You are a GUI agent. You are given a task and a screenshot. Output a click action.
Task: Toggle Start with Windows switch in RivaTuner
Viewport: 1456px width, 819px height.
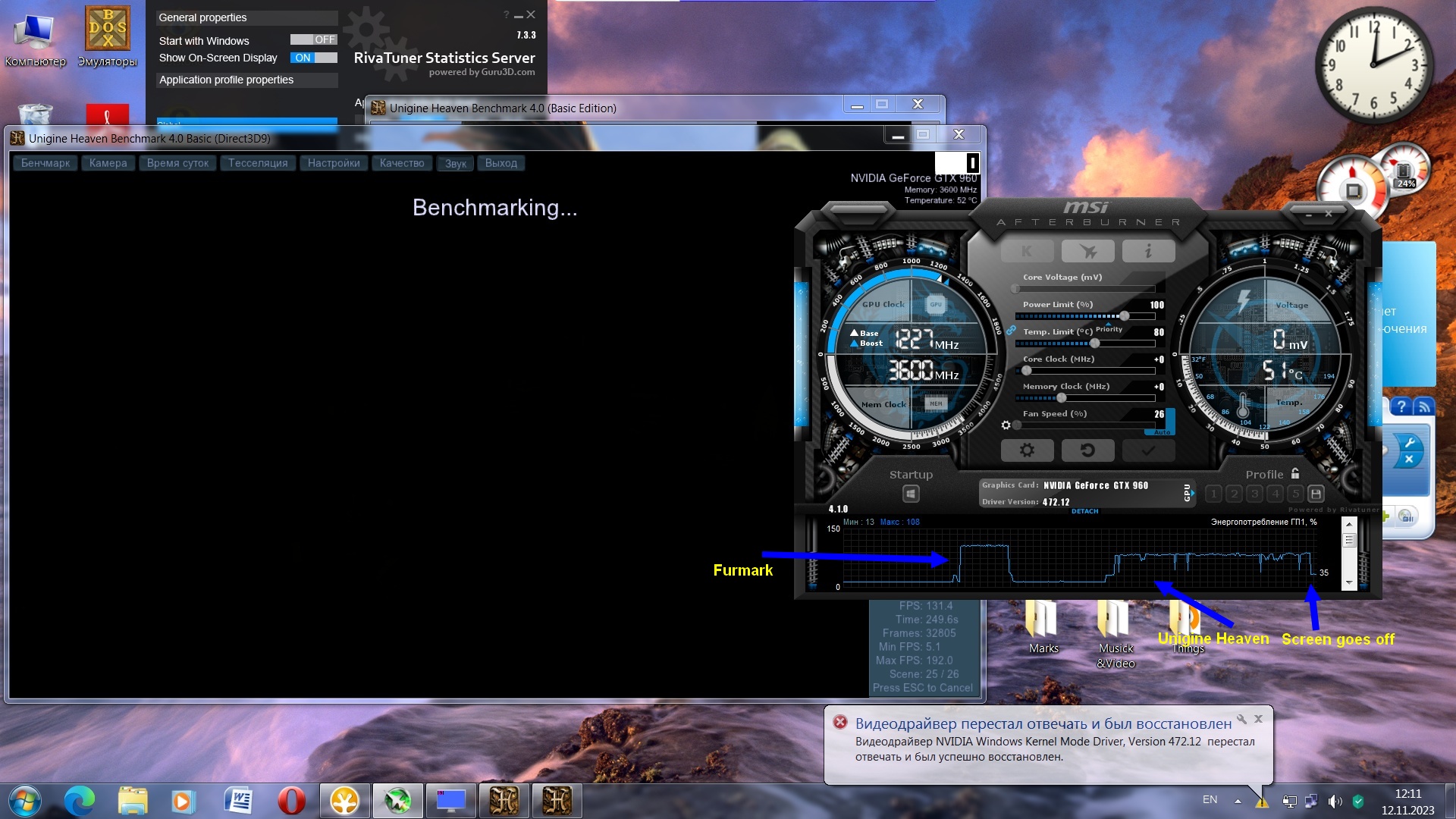click(313, 40)
